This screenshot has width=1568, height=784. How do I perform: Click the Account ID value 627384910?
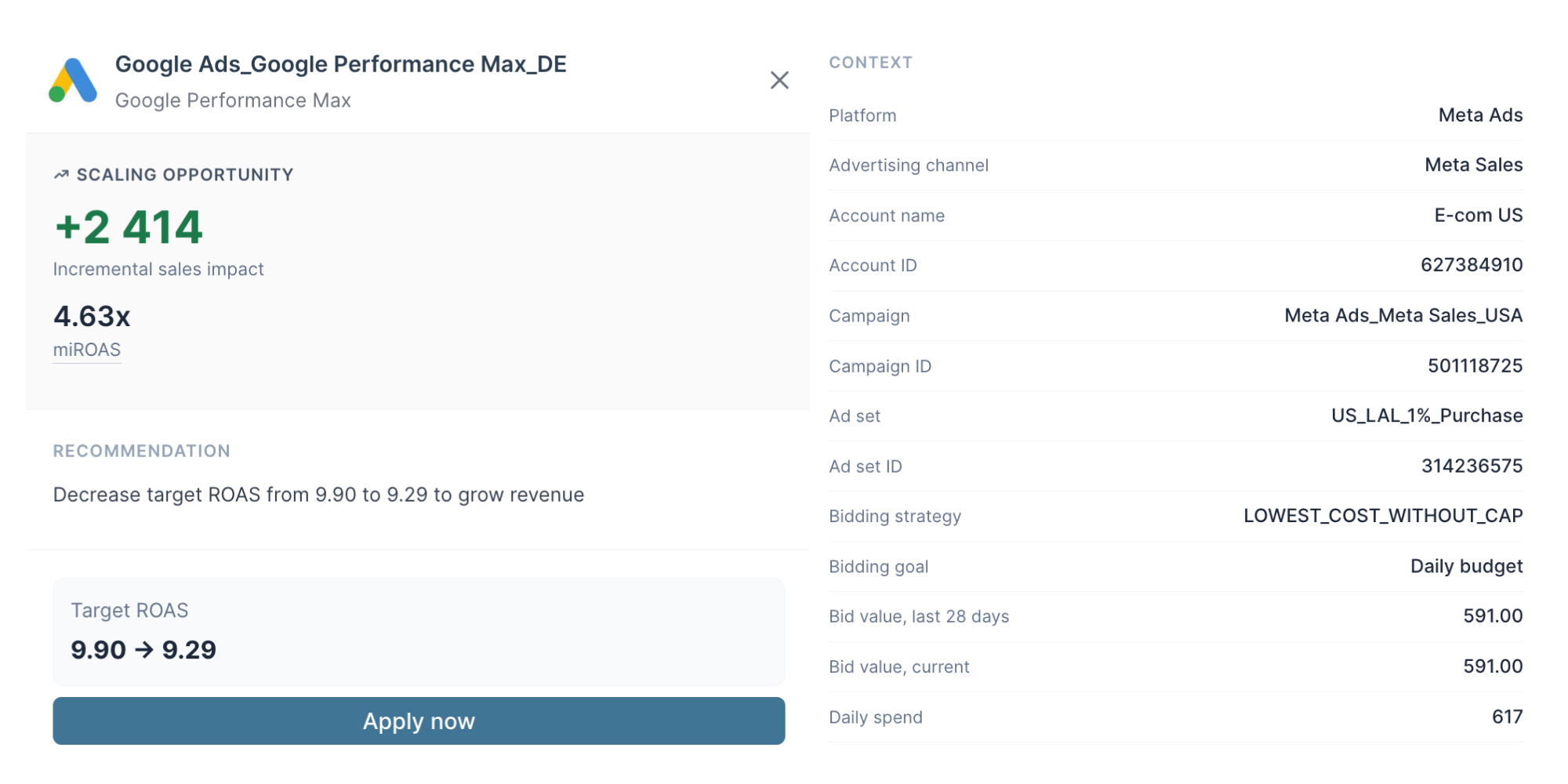click(1472, 265)
